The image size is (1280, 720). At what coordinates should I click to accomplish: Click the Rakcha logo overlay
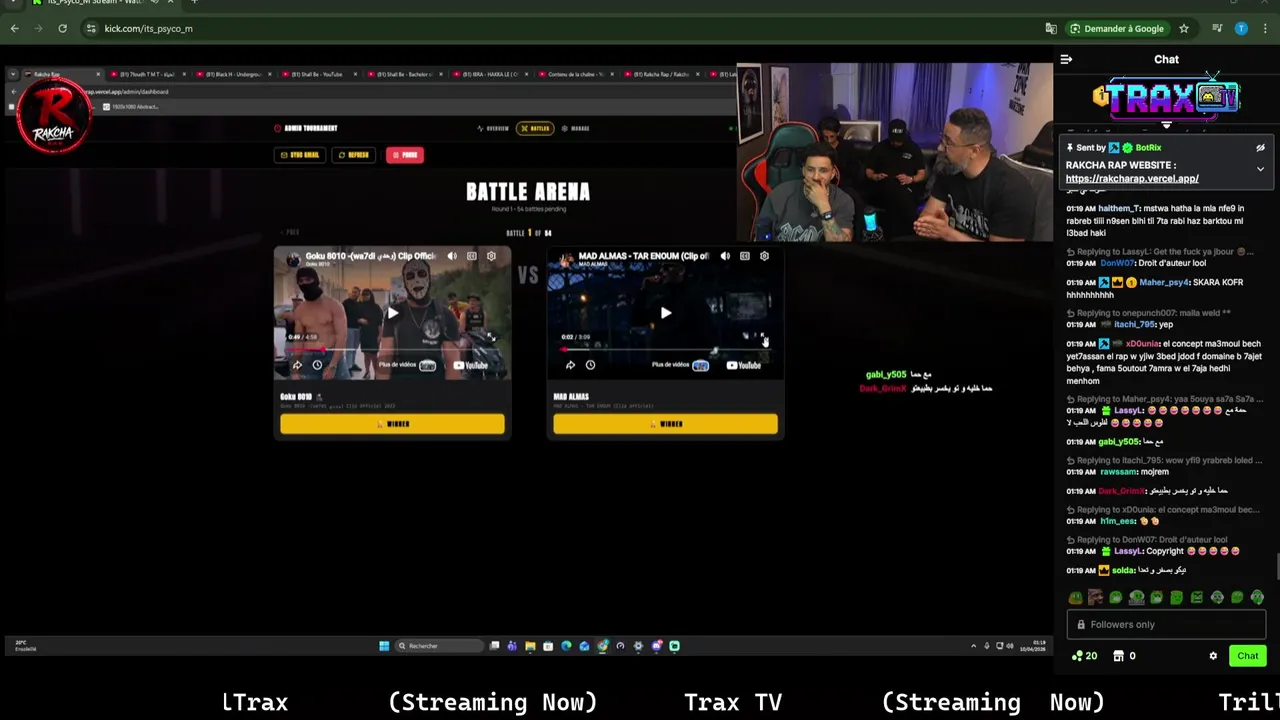[54, 115]
